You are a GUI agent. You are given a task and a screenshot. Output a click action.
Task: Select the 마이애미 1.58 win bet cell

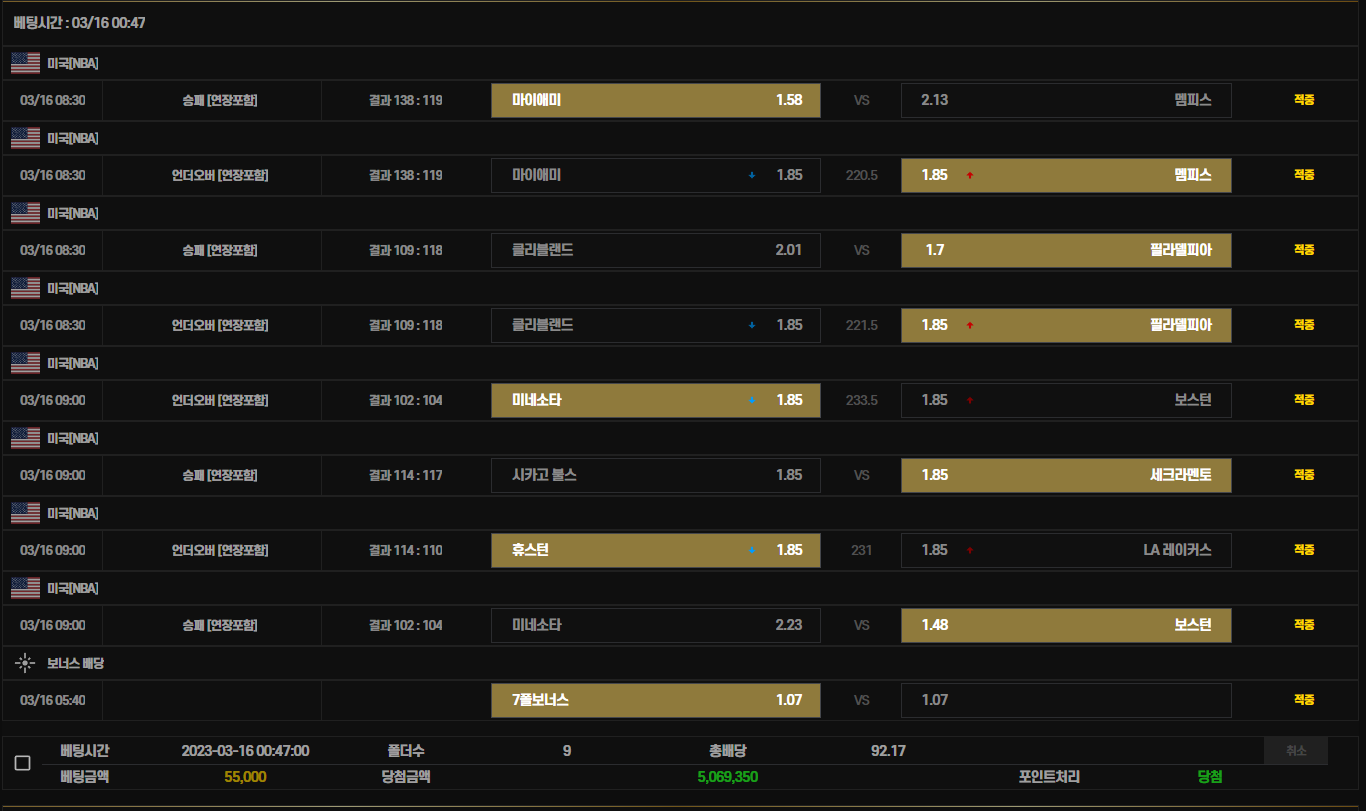click(x=656, y=100)
